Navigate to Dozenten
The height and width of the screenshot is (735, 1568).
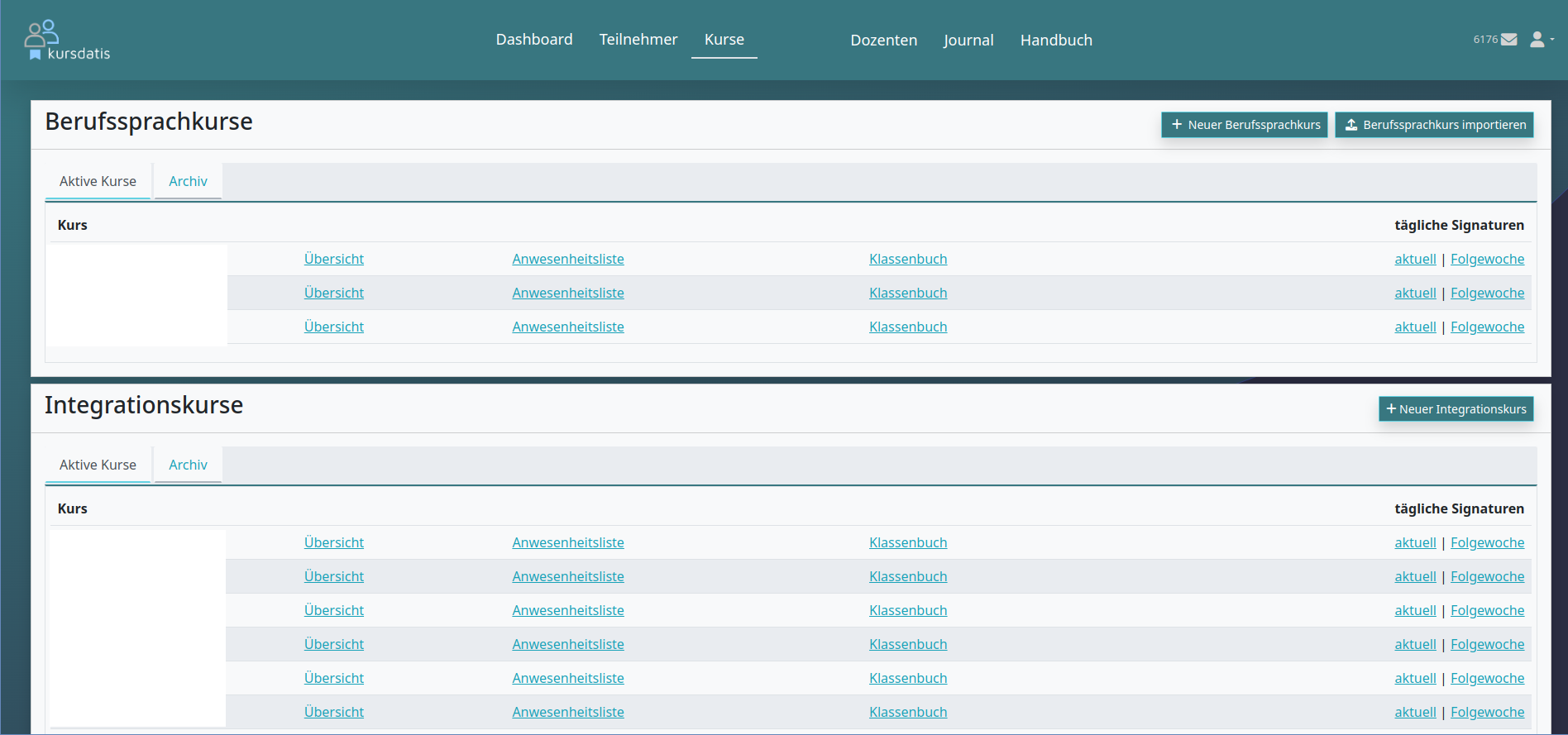[x=883, y=41]
